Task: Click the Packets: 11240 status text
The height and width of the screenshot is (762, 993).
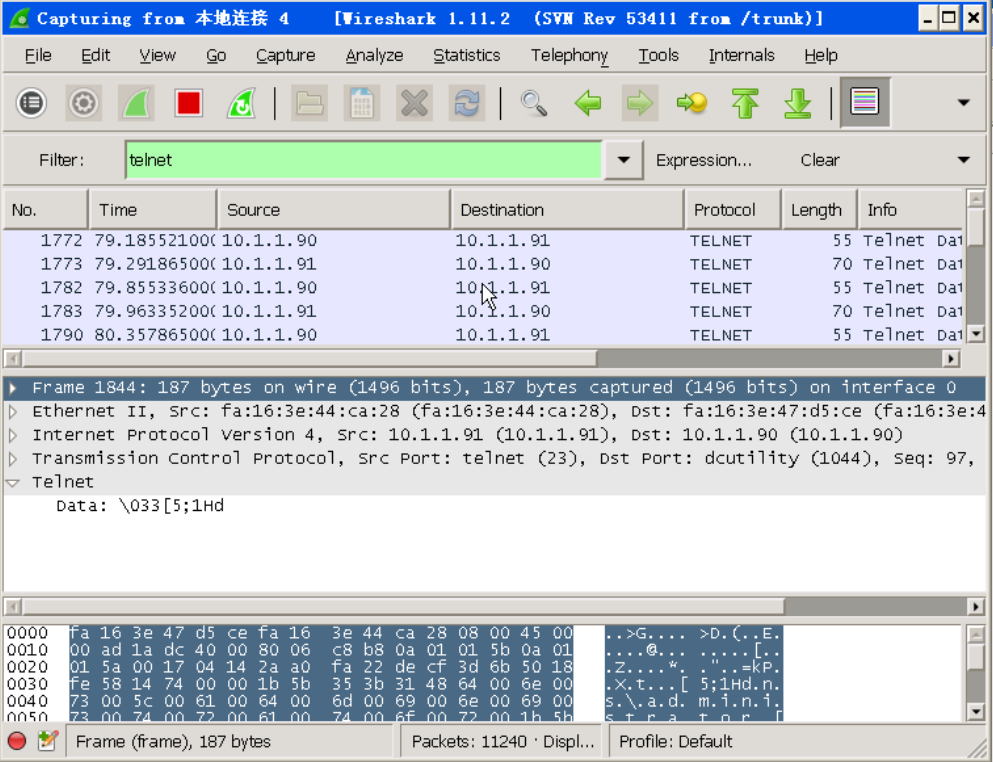Action: click(x=502, y=741)
